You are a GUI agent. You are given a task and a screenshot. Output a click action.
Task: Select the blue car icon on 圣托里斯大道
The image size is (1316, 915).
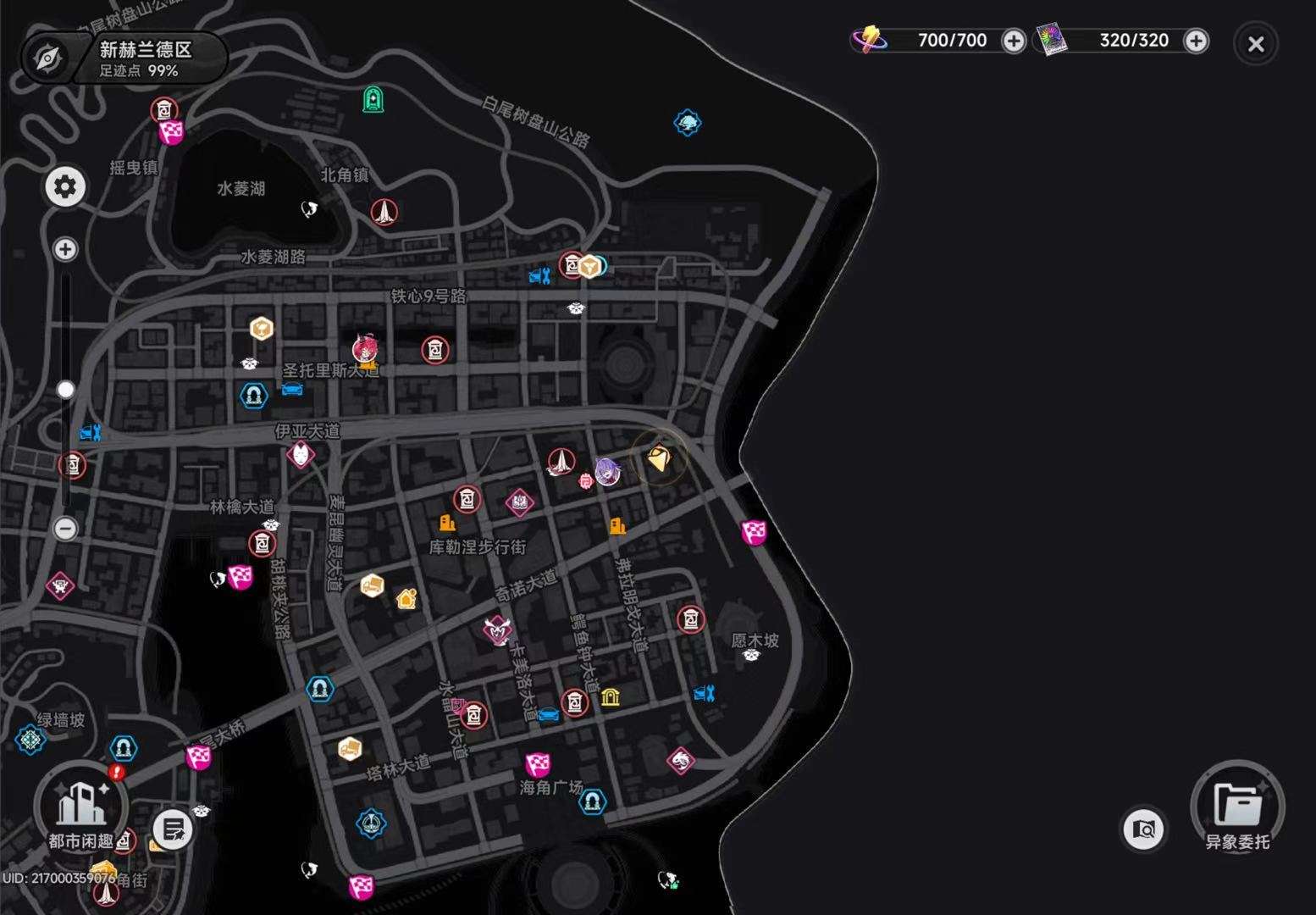[292, 389]
